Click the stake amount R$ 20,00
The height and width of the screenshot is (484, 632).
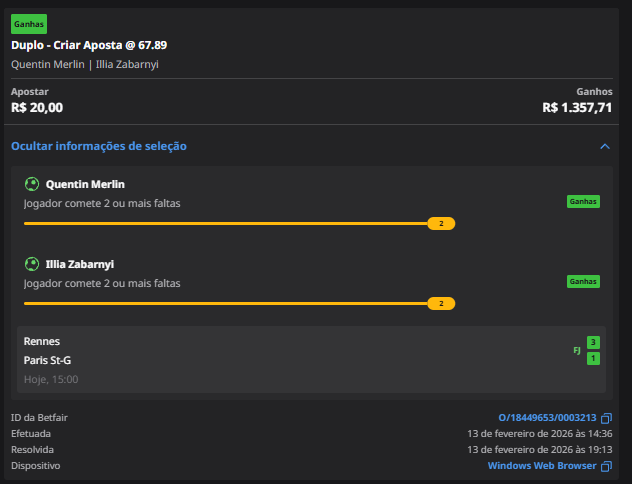pyautogui.click(x=37, y=108)
